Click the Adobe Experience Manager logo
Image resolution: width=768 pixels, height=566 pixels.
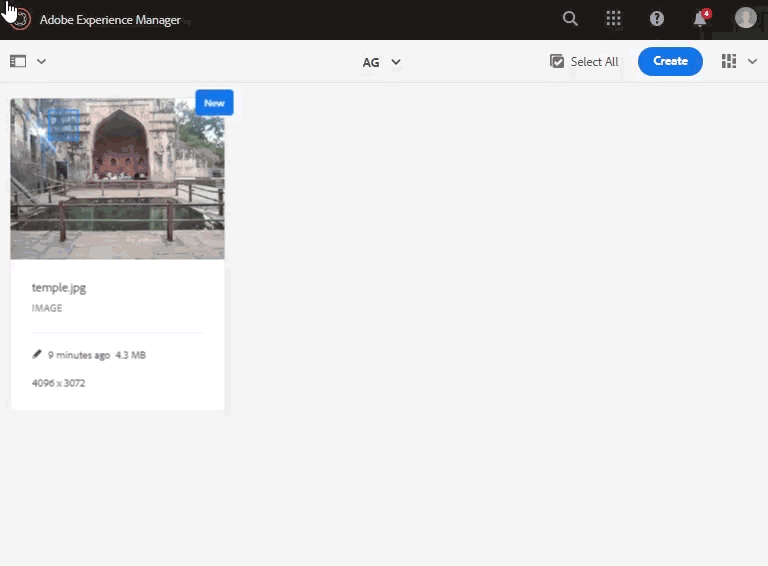tap(20, 20)
